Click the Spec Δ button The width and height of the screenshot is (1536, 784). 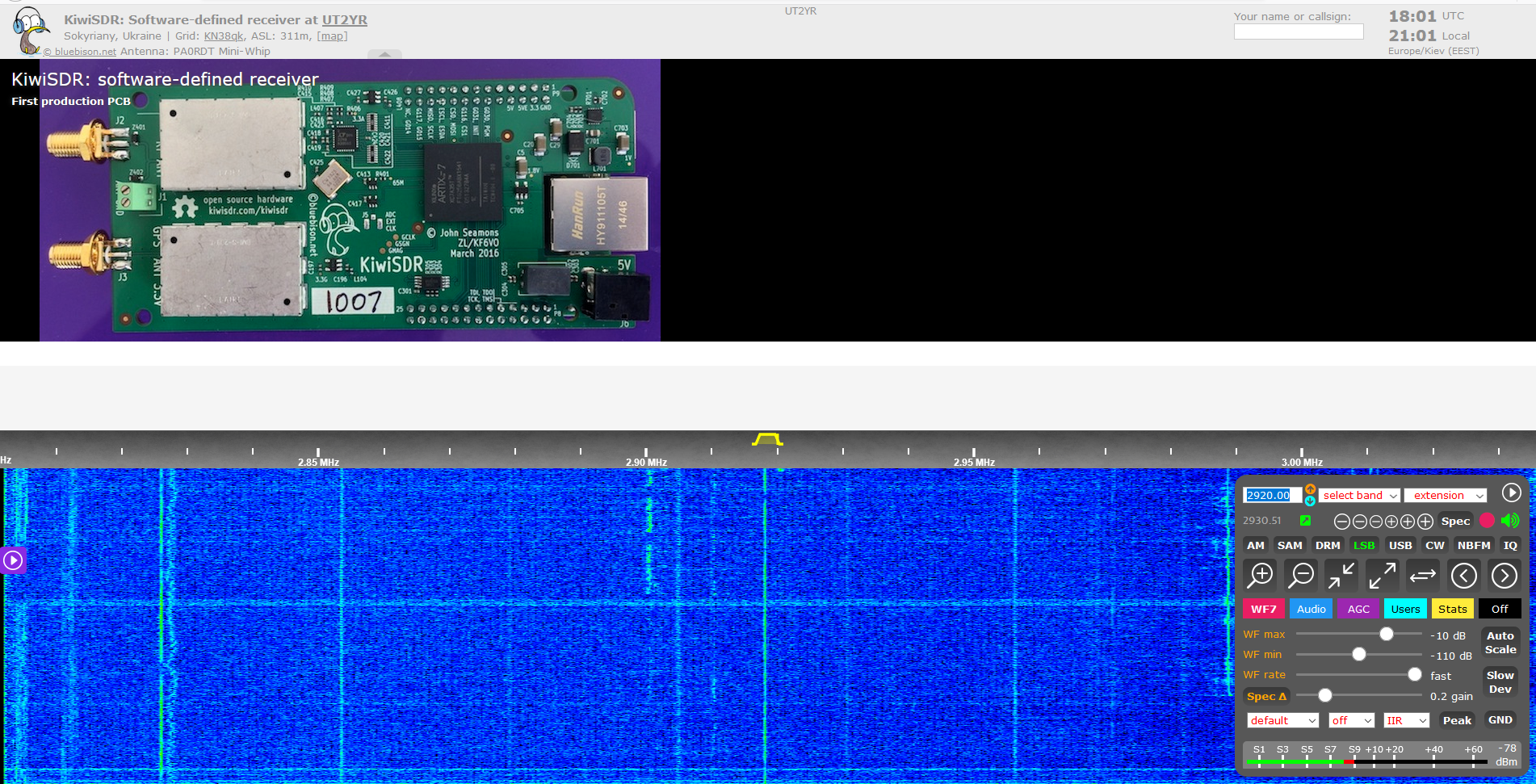click(1266, 696)
